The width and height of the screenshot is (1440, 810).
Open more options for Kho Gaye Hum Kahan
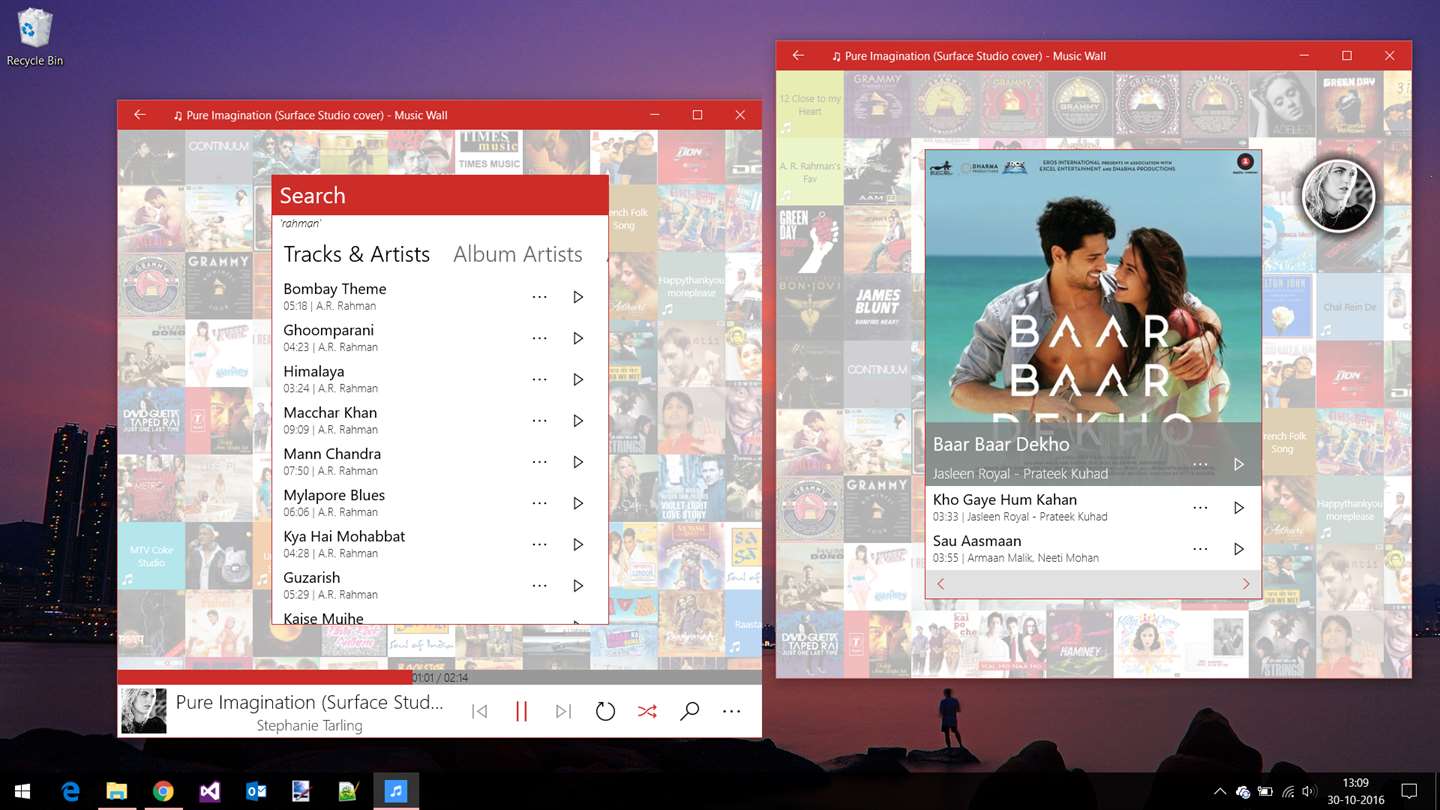[x=1200, y=508]
